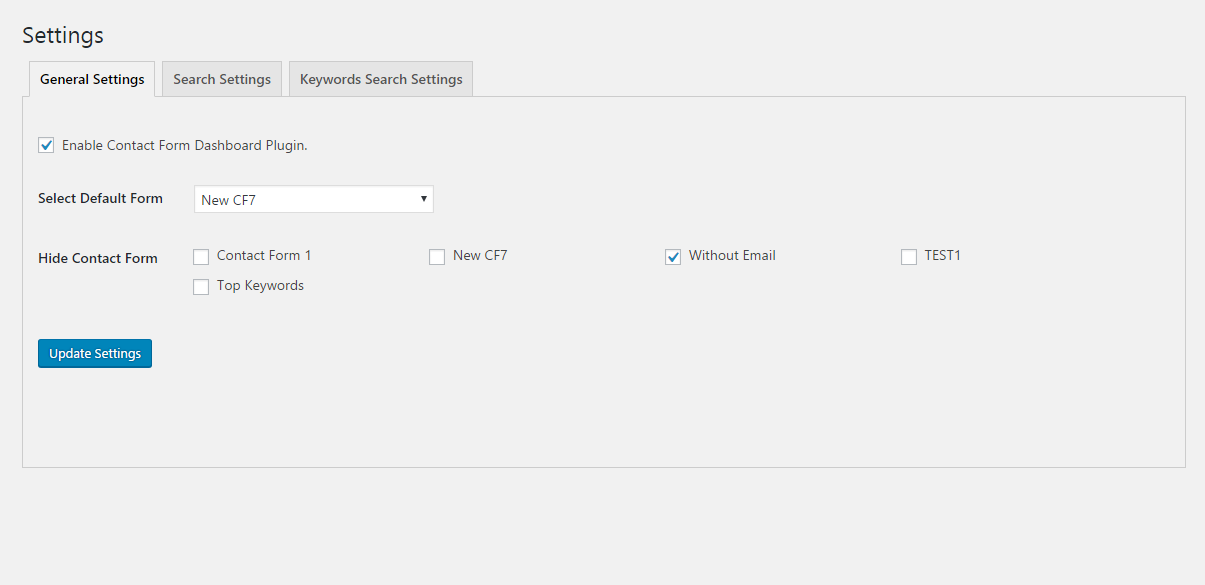Click the Update Settings button

pyautogui.click(x=95, y=353)
